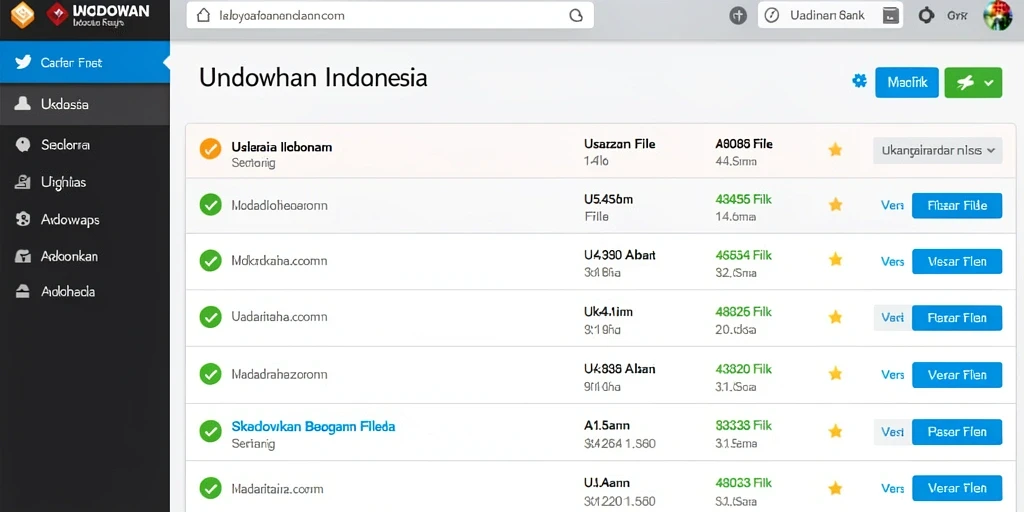The width and height of the screenshot is (1024, 512).
Task: Click the compass icon in Uadinan Sank field
Action: (772, 15)
